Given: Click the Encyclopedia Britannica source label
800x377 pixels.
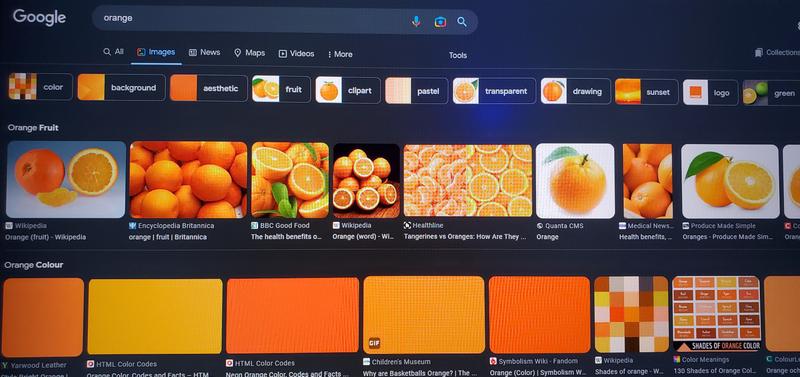Looking at the screenshot, I should coord(172,225).
